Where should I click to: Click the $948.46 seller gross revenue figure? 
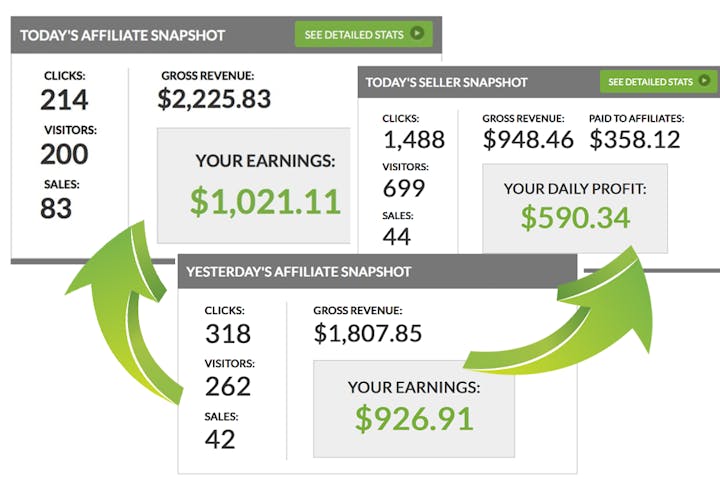coord(528,139)
